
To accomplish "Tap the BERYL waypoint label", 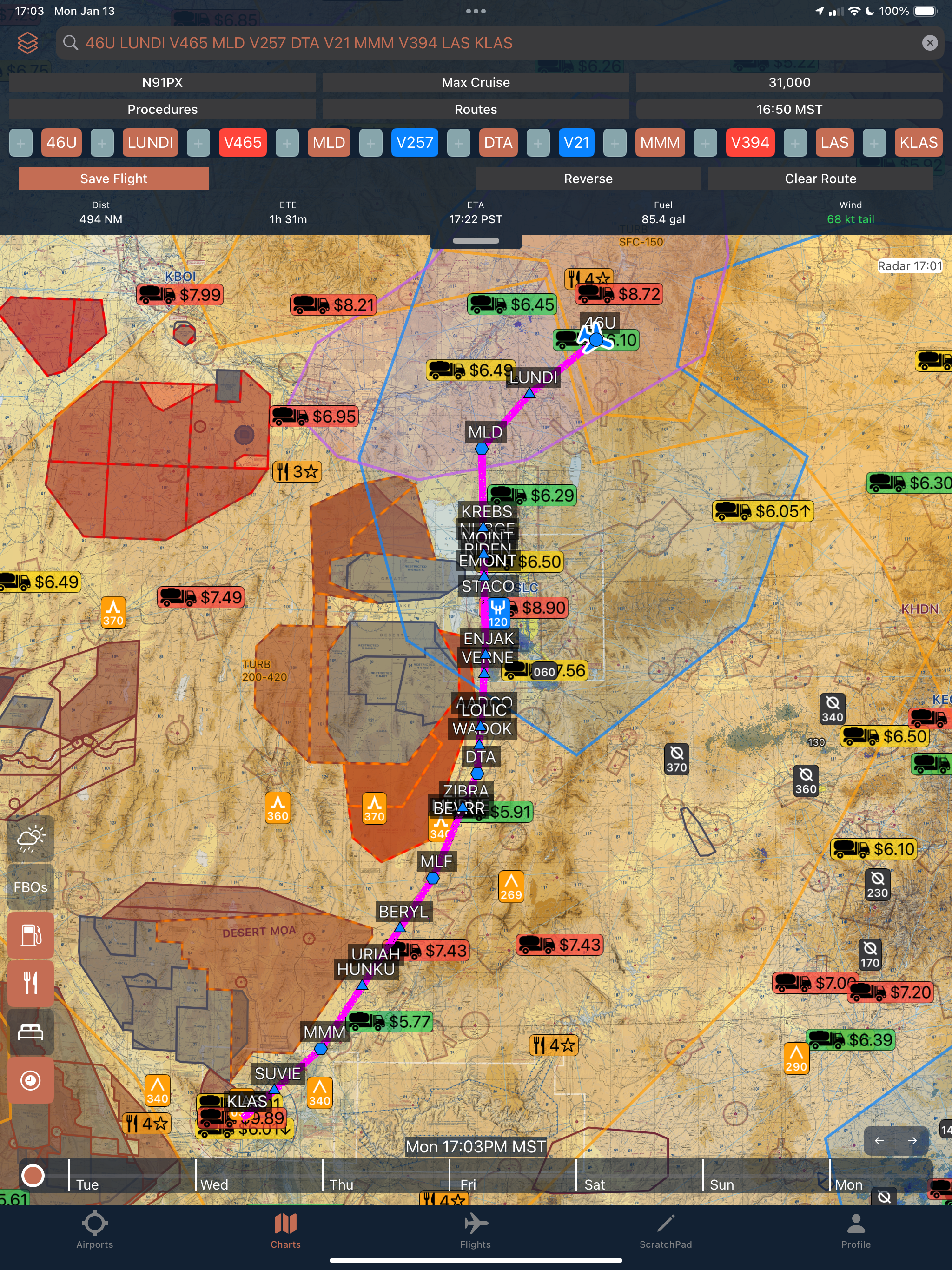I will pyautogui.click(x=403, y=912).
